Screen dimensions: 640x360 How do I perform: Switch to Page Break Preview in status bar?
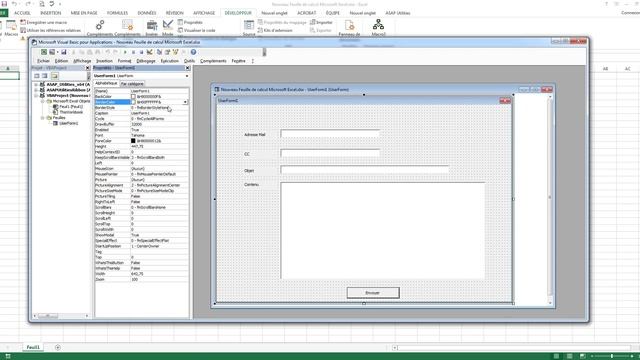pos(582,356)
